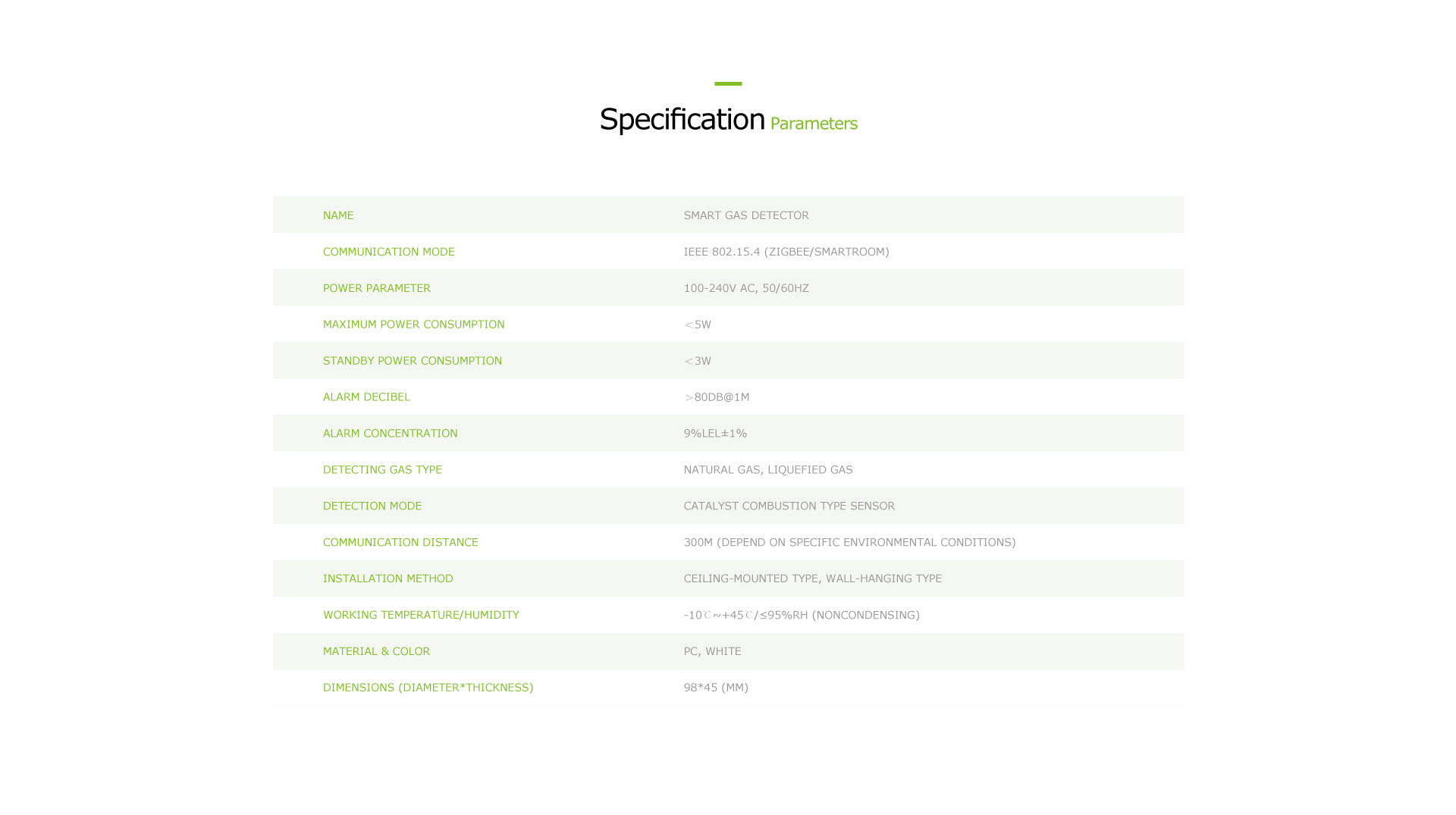Viewport: 1456px width, 815px height.
Task: Select INSTALLATION METHOD label
Action: (388, 578)
